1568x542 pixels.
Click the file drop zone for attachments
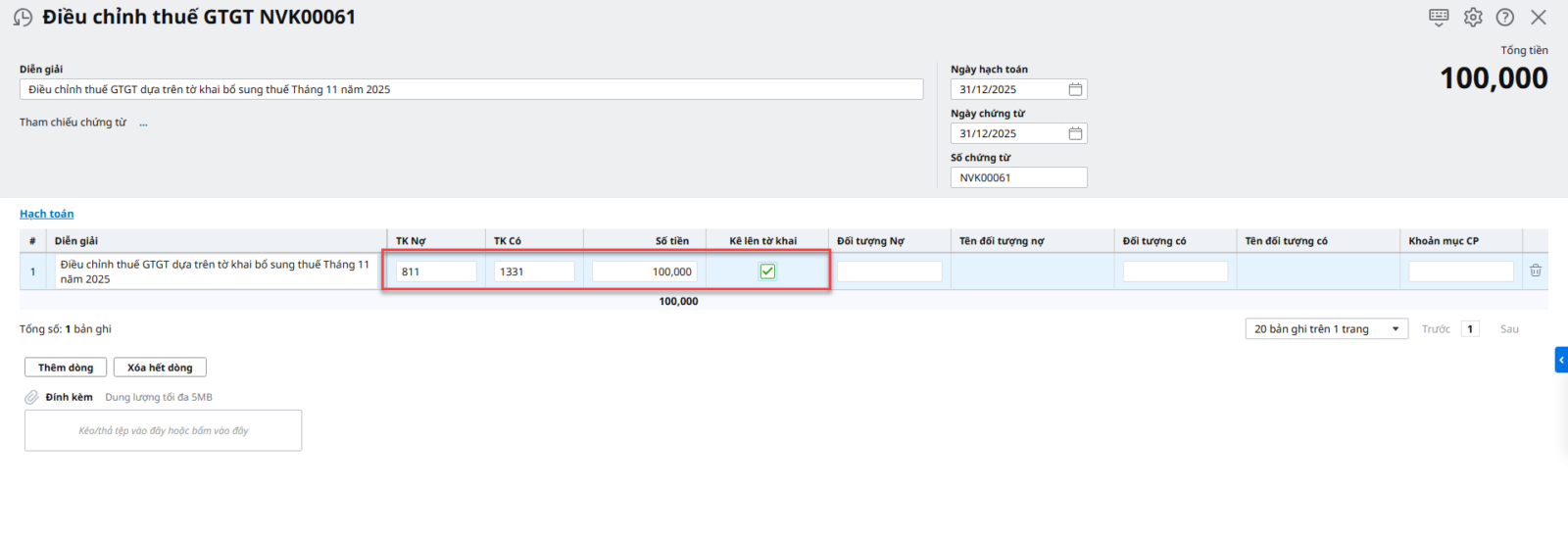point(164,430)
